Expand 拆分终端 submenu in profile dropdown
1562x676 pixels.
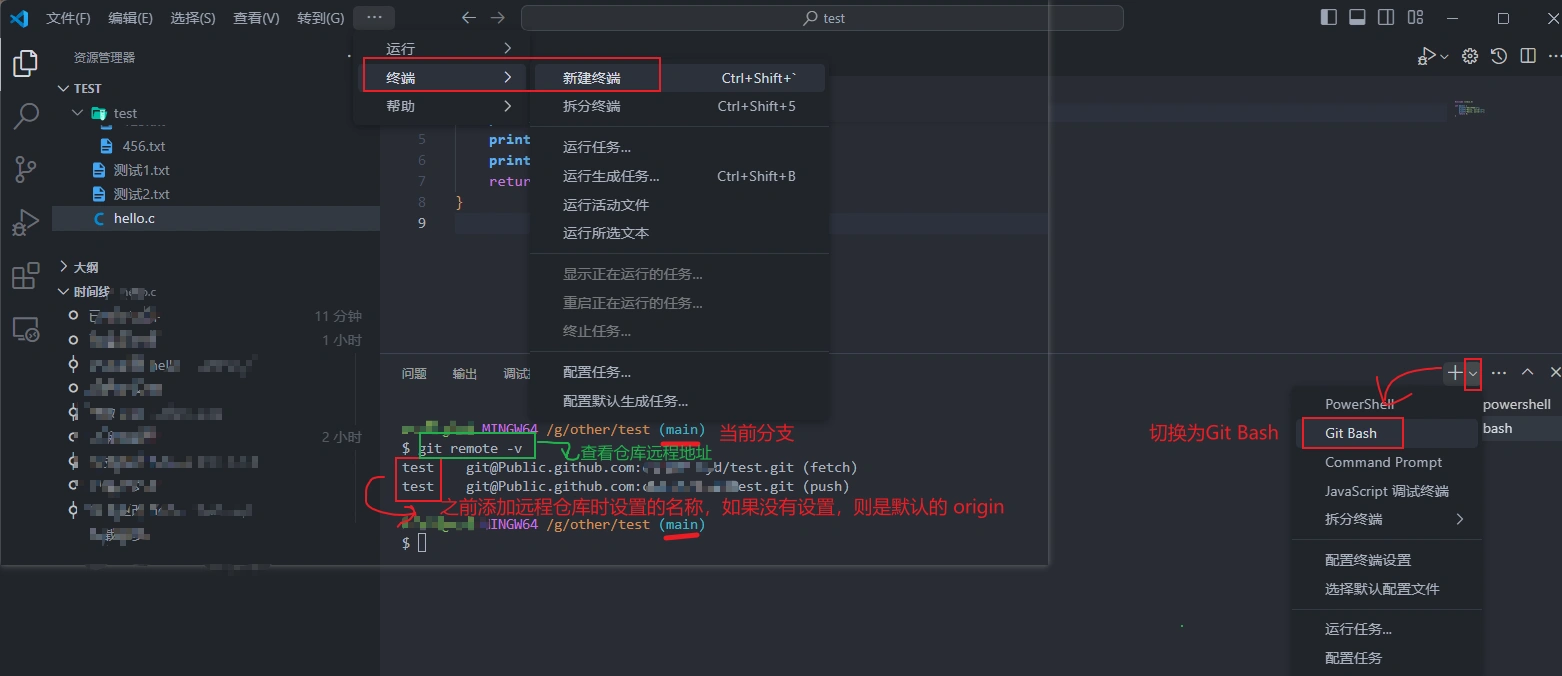click(x=1388, y=519)
